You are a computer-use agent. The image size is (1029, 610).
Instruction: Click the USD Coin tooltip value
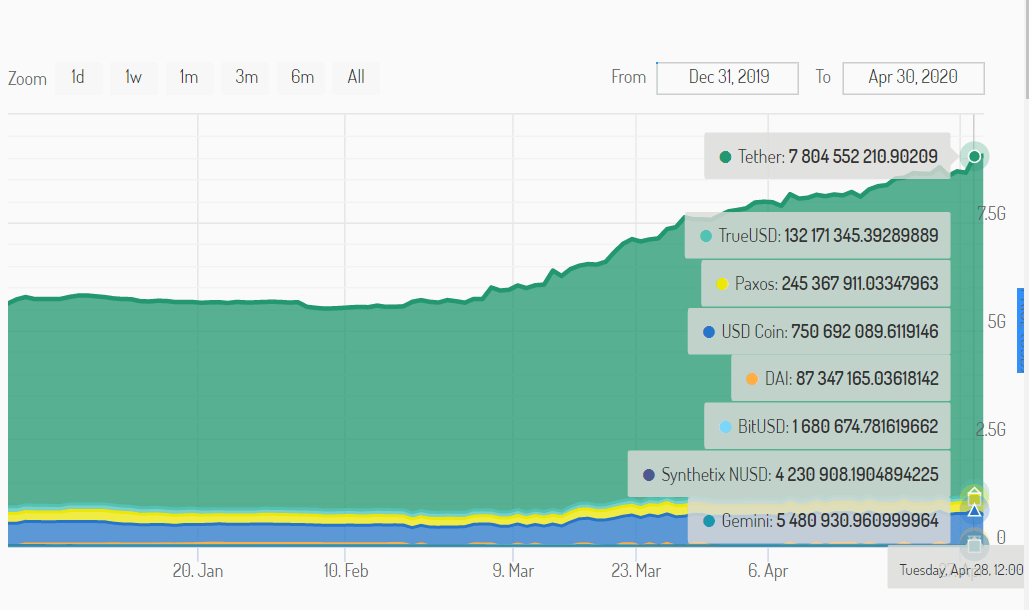click(864, 331)
